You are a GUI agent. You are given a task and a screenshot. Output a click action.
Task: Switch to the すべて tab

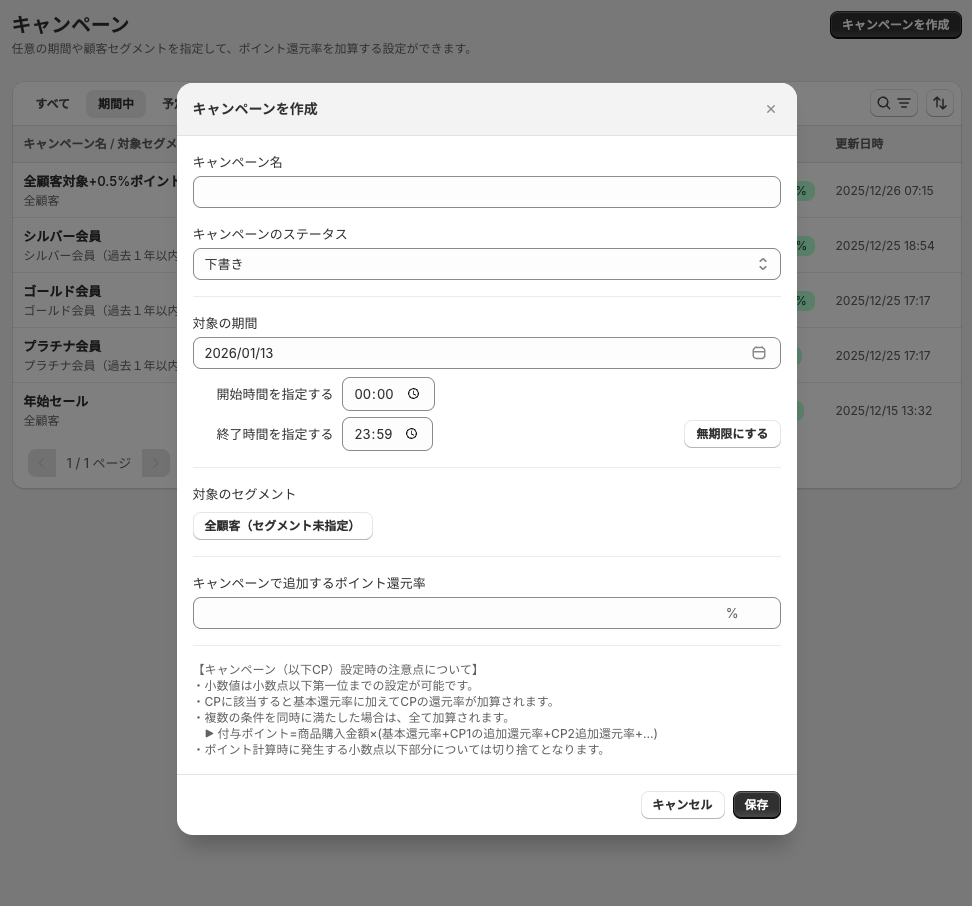[53, 104]
